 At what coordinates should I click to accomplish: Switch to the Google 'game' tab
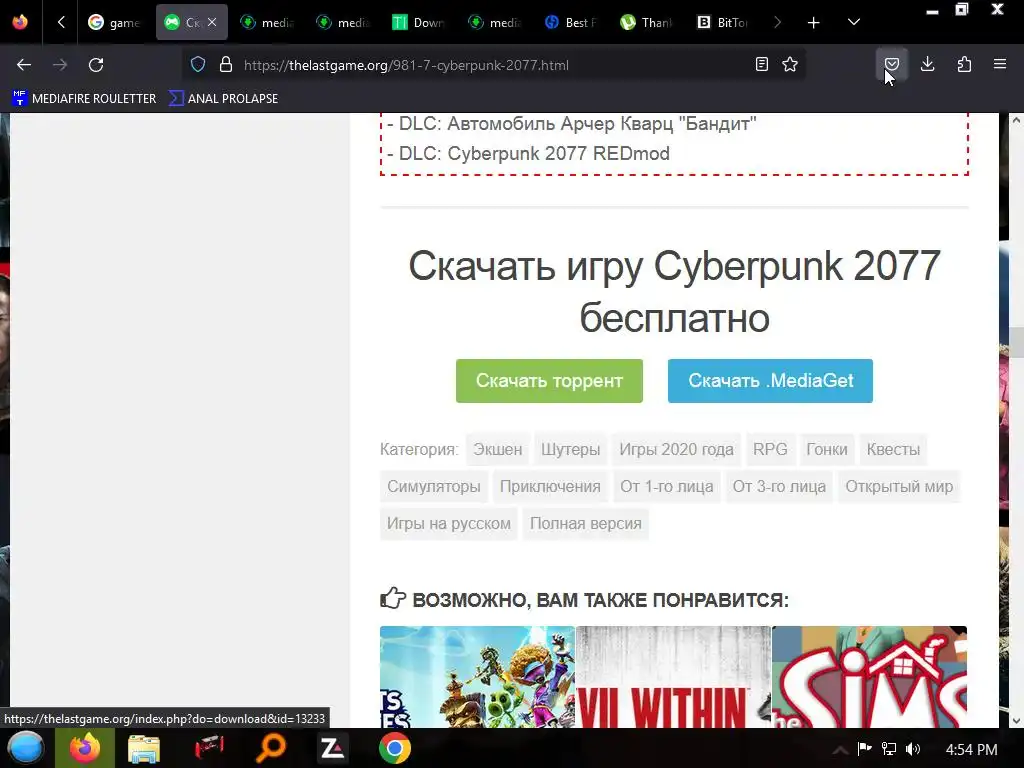[115, 22]
